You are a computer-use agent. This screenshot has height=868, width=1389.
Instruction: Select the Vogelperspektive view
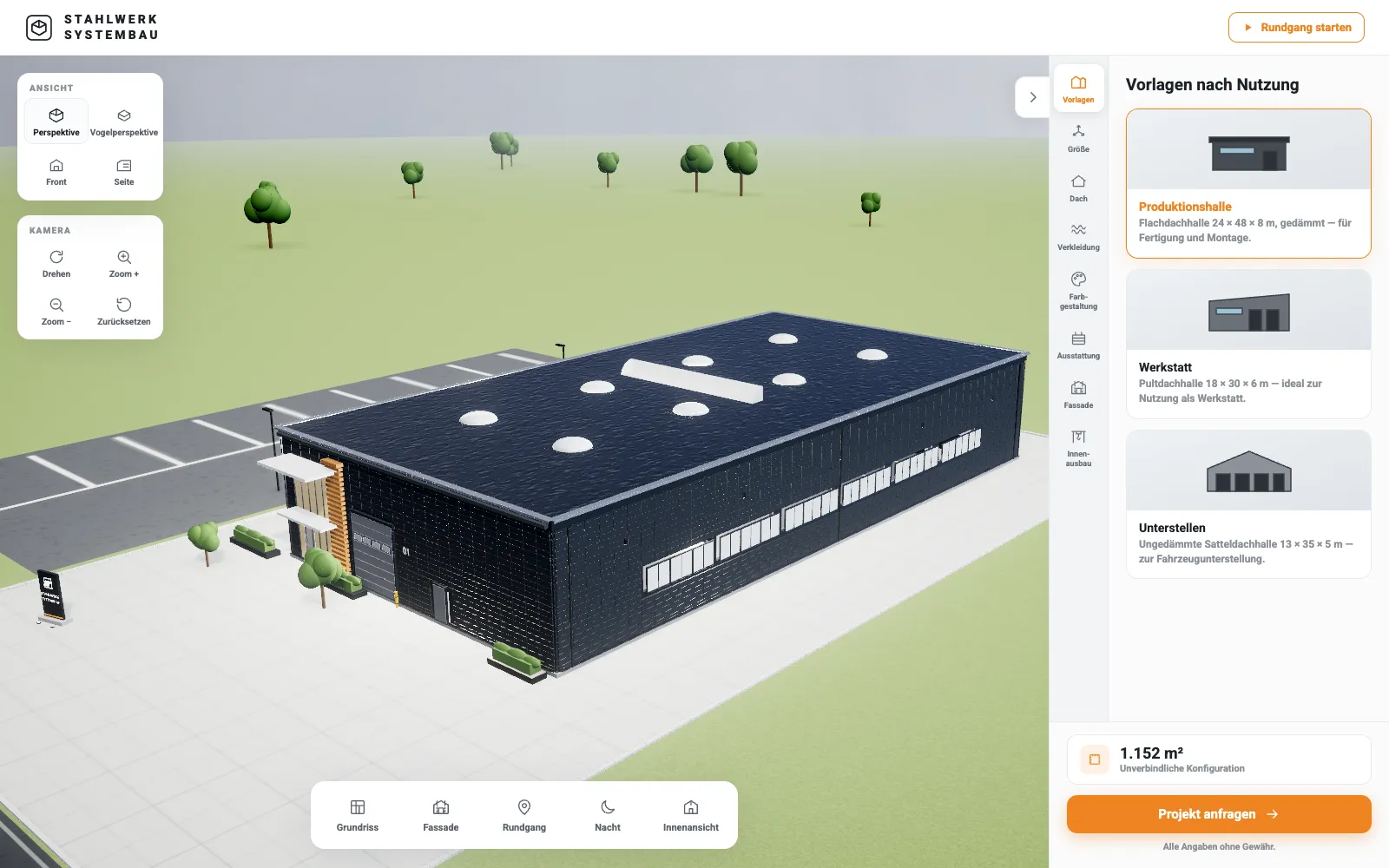(124, 122)
